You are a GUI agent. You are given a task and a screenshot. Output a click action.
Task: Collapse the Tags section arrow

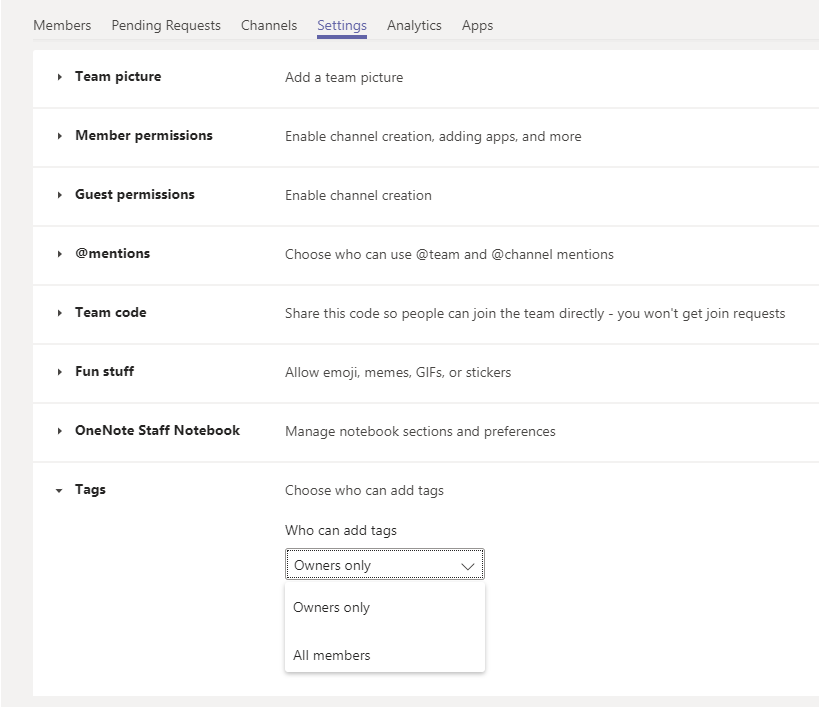[60, 491]
